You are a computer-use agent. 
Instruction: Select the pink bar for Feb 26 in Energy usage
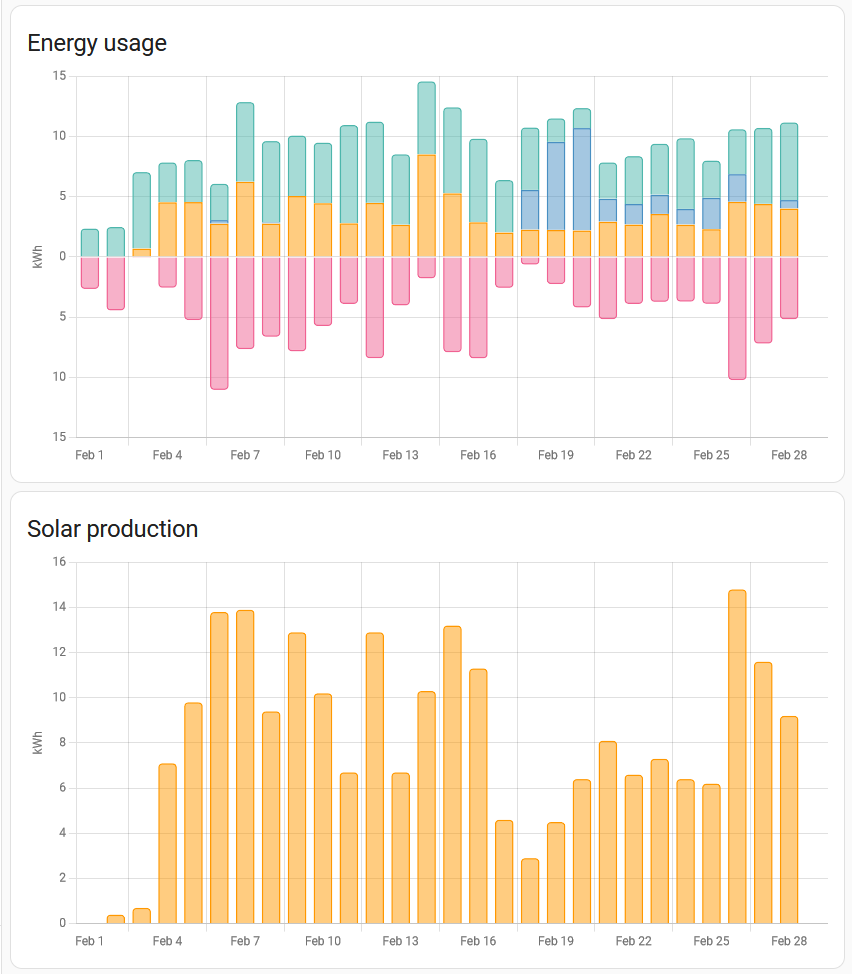pyautogui.click(x=737, y=318)
